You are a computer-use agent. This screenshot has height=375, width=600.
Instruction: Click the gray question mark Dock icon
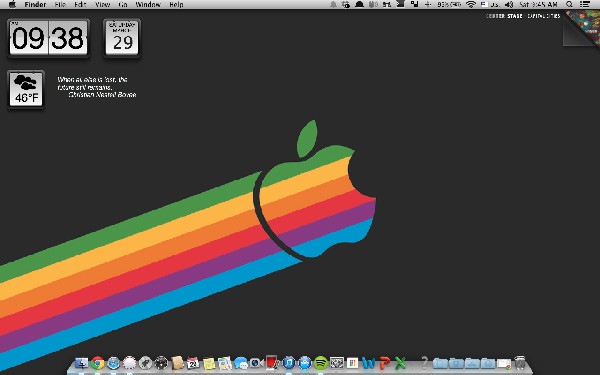pos(424,362)
